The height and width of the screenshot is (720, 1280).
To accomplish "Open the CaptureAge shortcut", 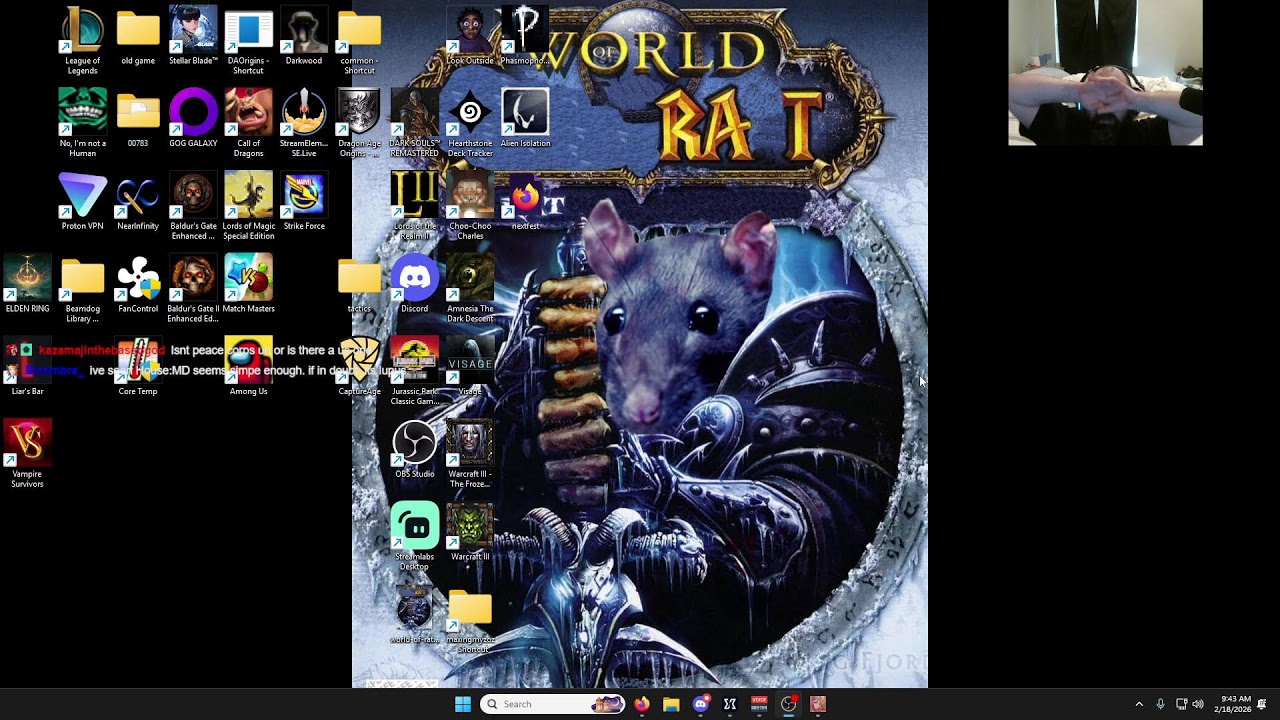I will click(359, 366).
